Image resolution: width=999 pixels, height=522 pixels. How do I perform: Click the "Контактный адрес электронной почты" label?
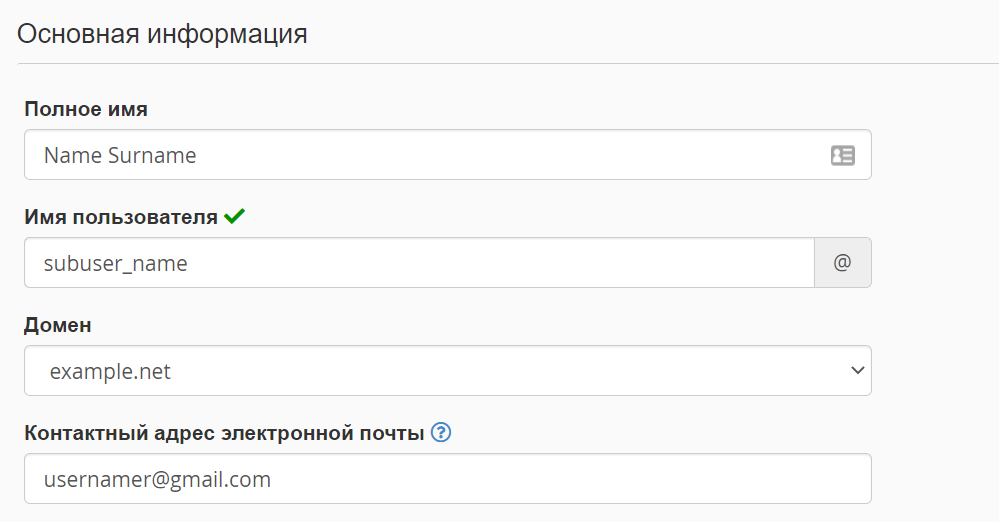[225, 433]
